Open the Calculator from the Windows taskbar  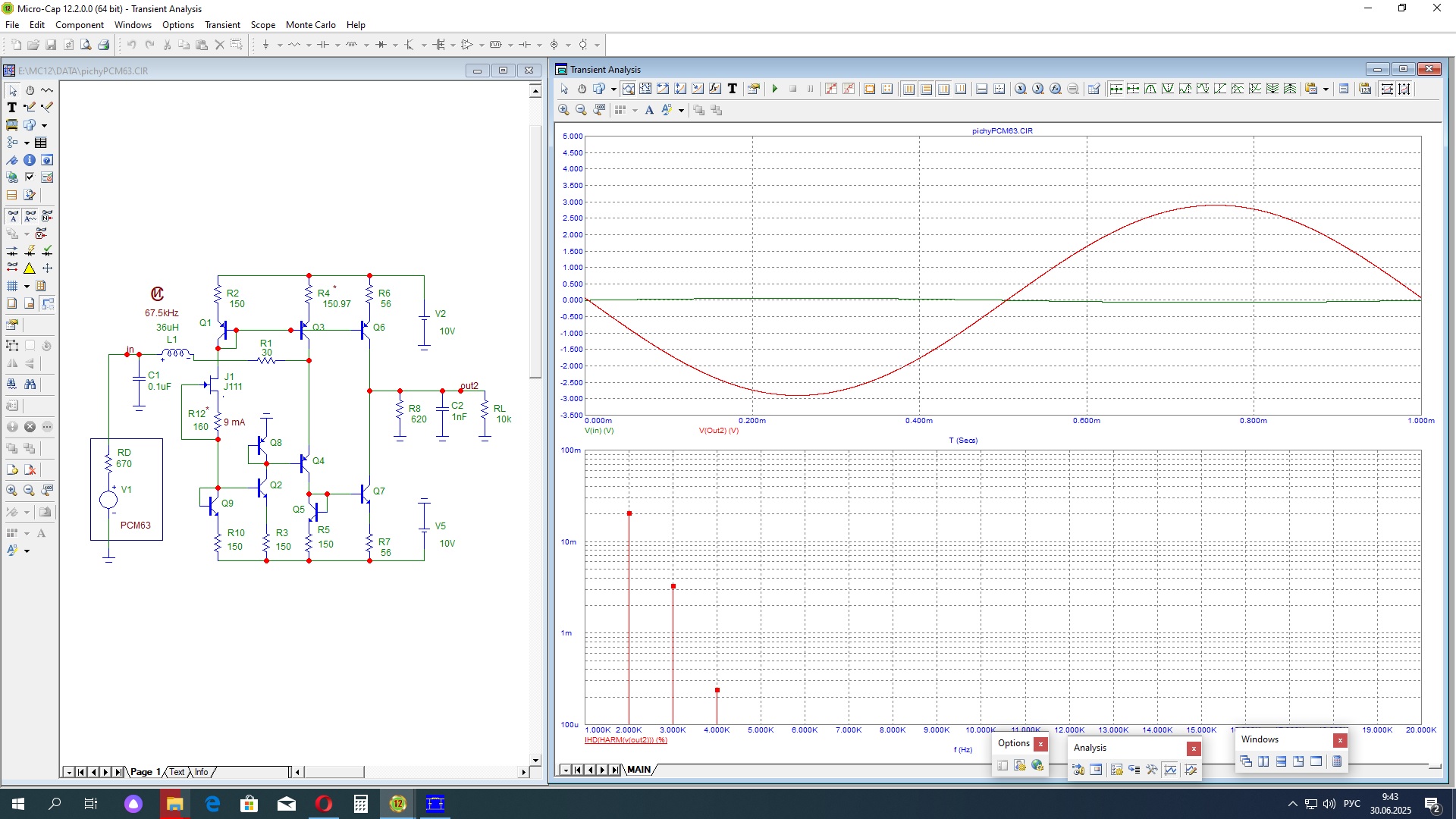pos(360,804)
